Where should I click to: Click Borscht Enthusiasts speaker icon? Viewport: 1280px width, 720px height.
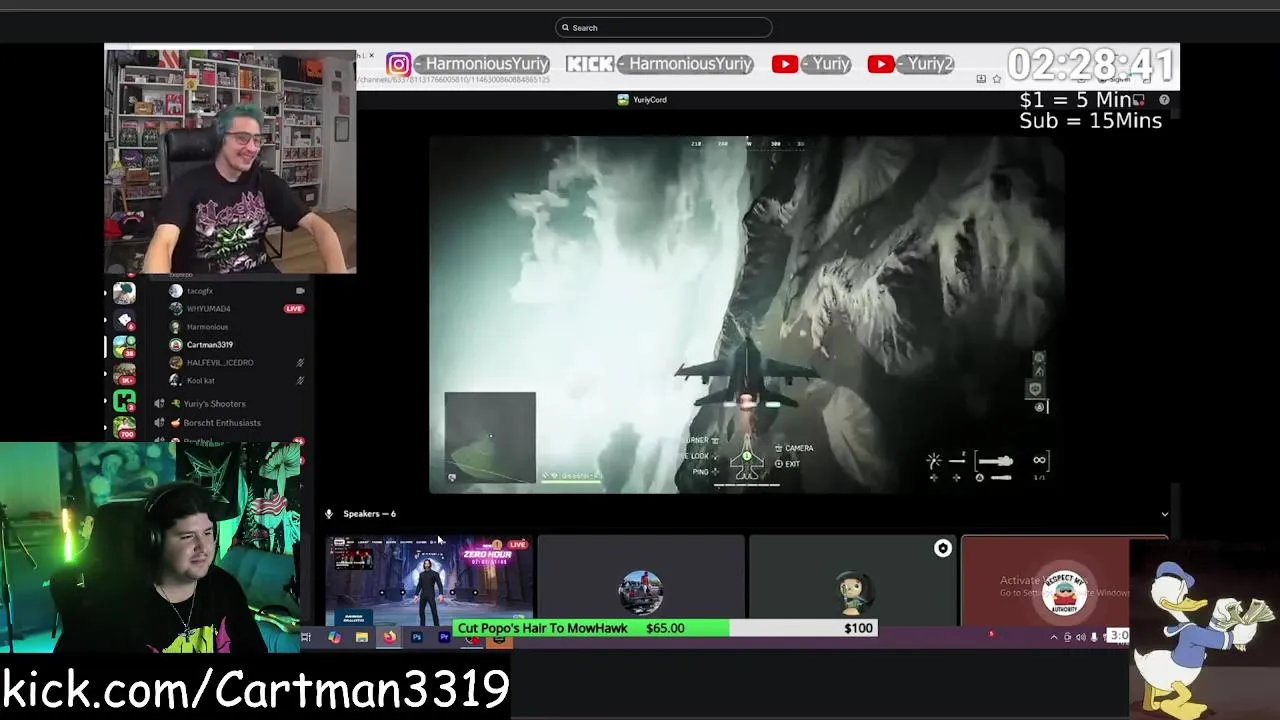pos(159,423)
